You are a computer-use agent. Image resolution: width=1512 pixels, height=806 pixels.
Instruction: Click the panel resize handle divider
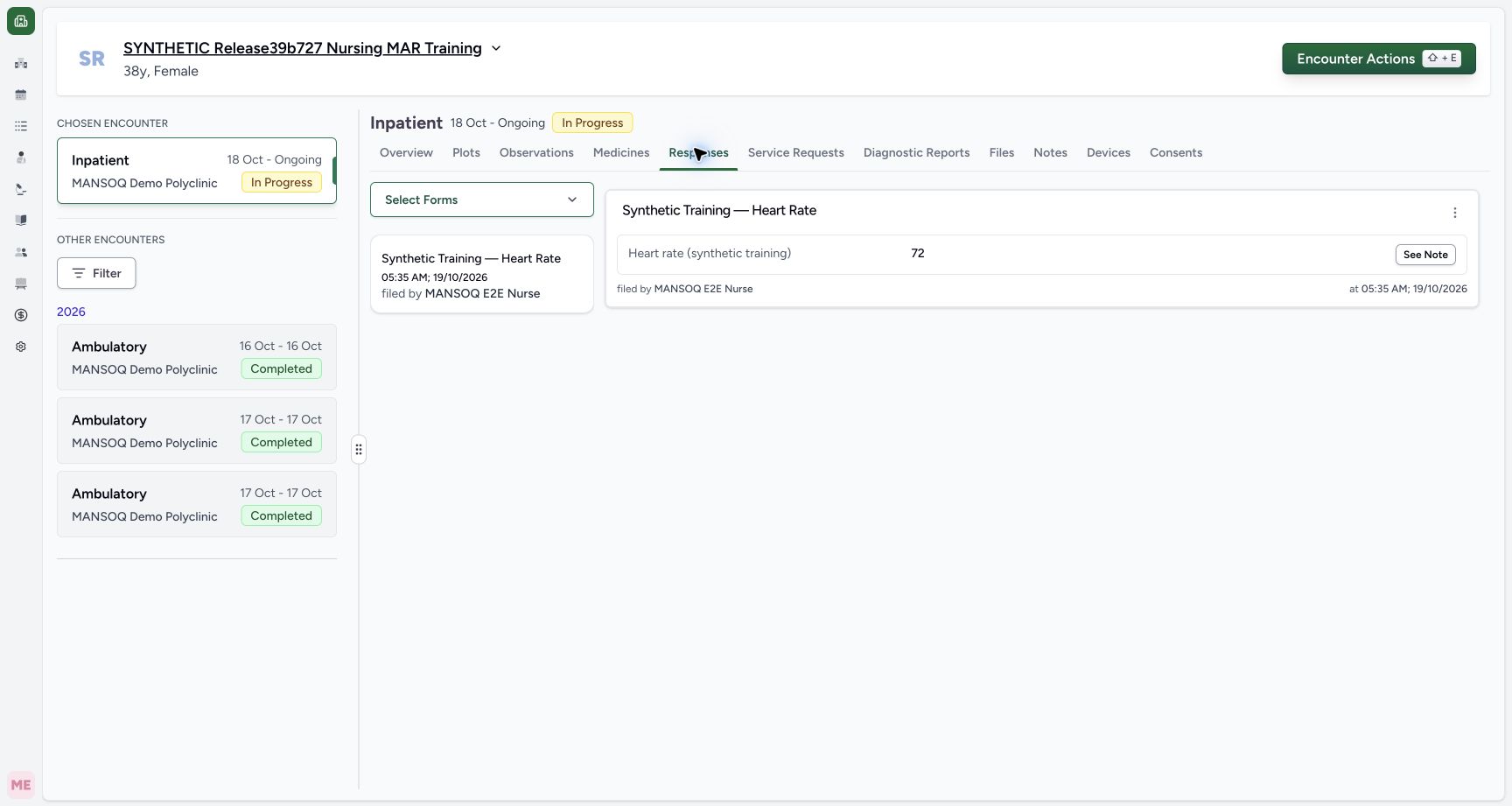pyautogui.click(x=359, y=450)
